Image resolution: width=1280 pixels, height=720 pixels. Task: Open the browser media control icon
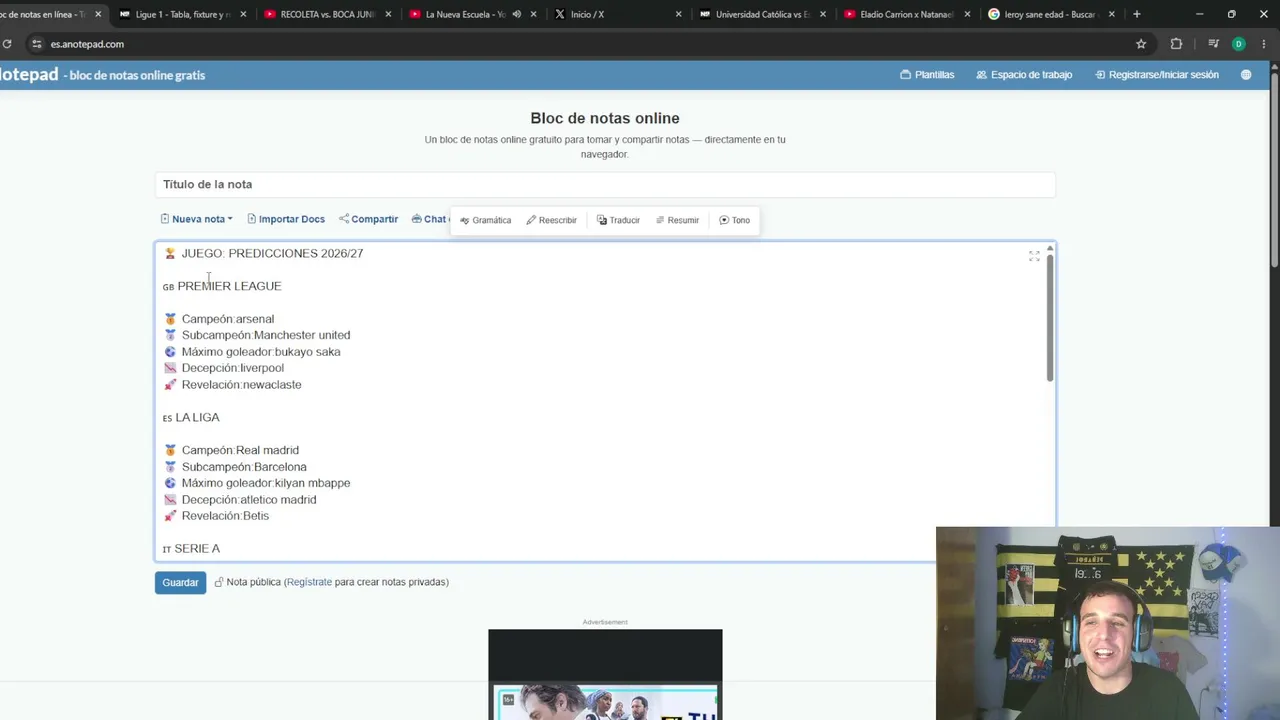[x=1213, y=44]
